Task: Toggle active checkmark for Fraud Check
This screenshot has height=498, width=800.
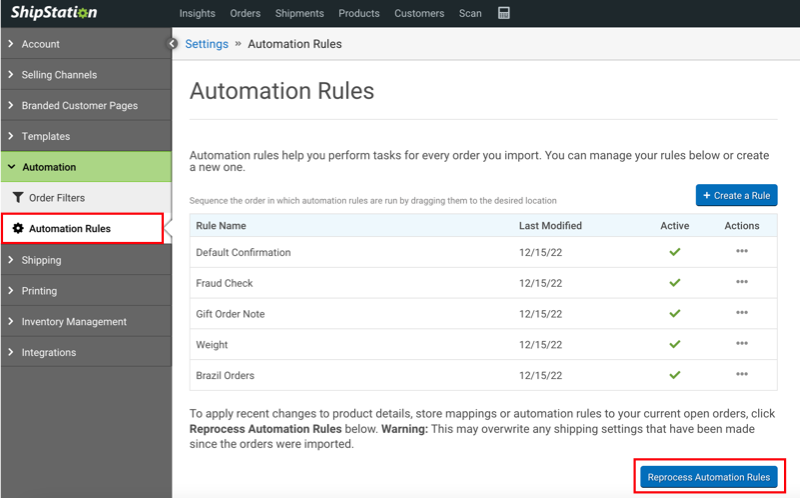Action: point(674,282)
